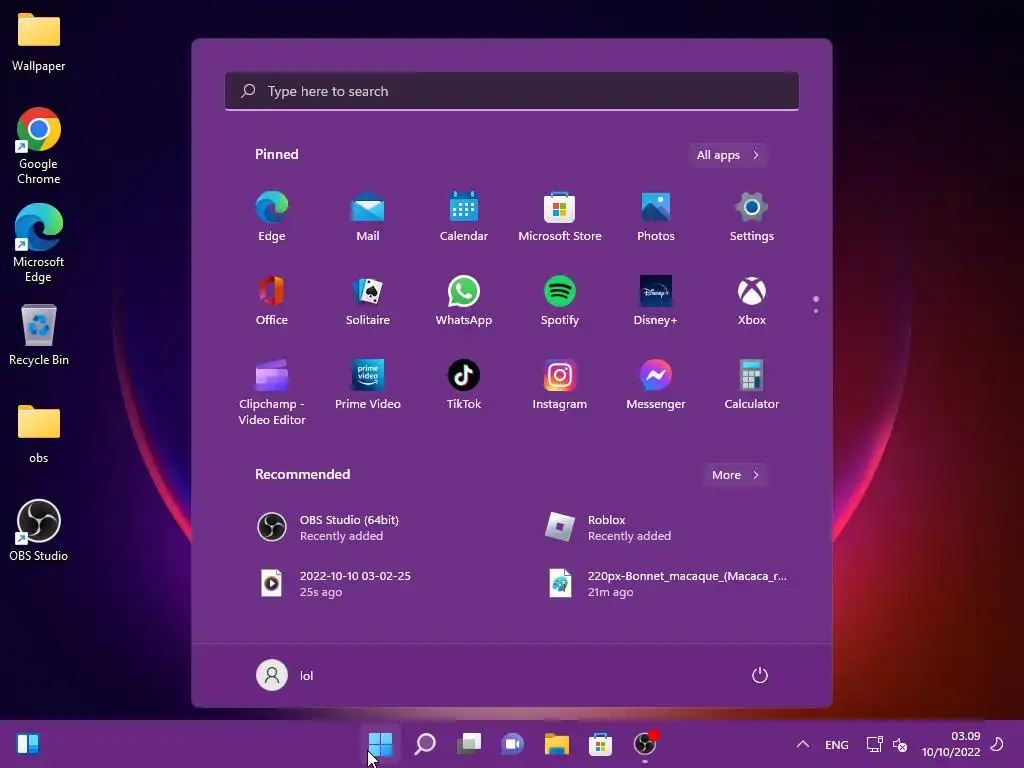This screenshot has height=768, width=1024.
Task: Open the pinned Mail app
Action: click(x=368, y=216)
